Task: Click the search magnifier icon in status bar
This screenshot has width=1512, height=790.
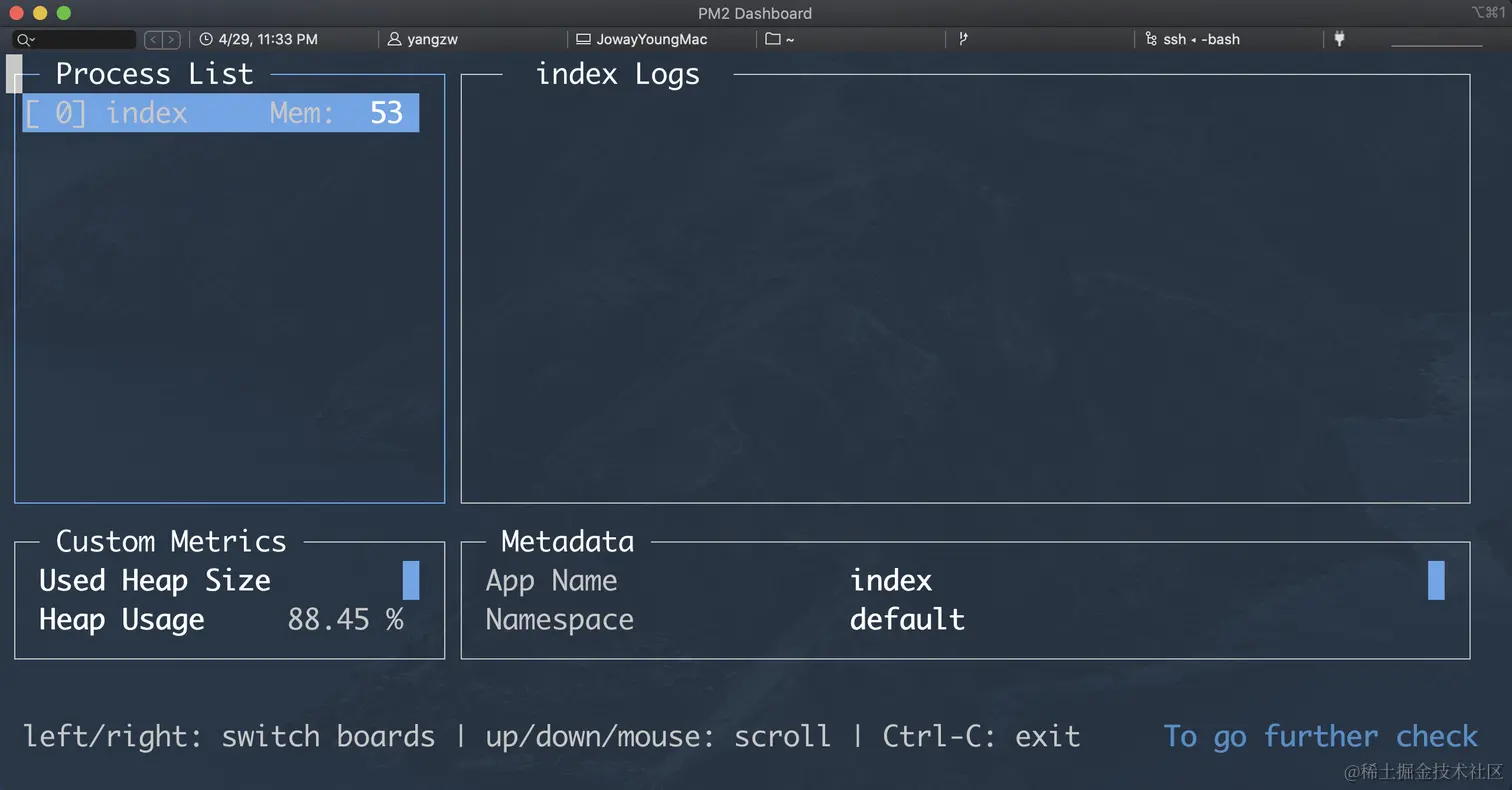Action: tap(23, 40)
